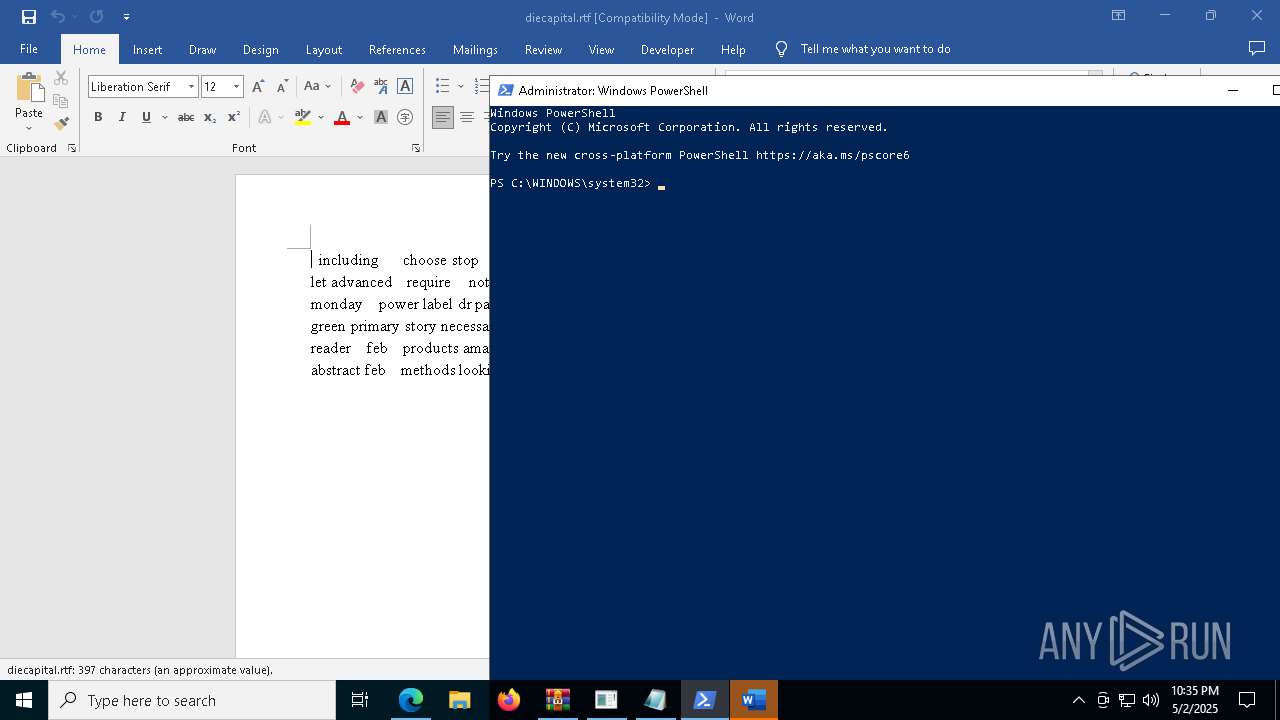Click the word 'including' in the document
Viewport: 1280px width, 720px height.
(x=348, y=260)
